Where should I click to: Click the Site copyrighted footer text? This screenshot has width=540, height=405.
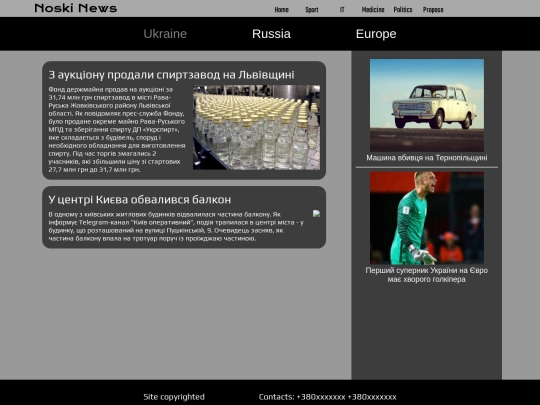click(x=174, y=397)
